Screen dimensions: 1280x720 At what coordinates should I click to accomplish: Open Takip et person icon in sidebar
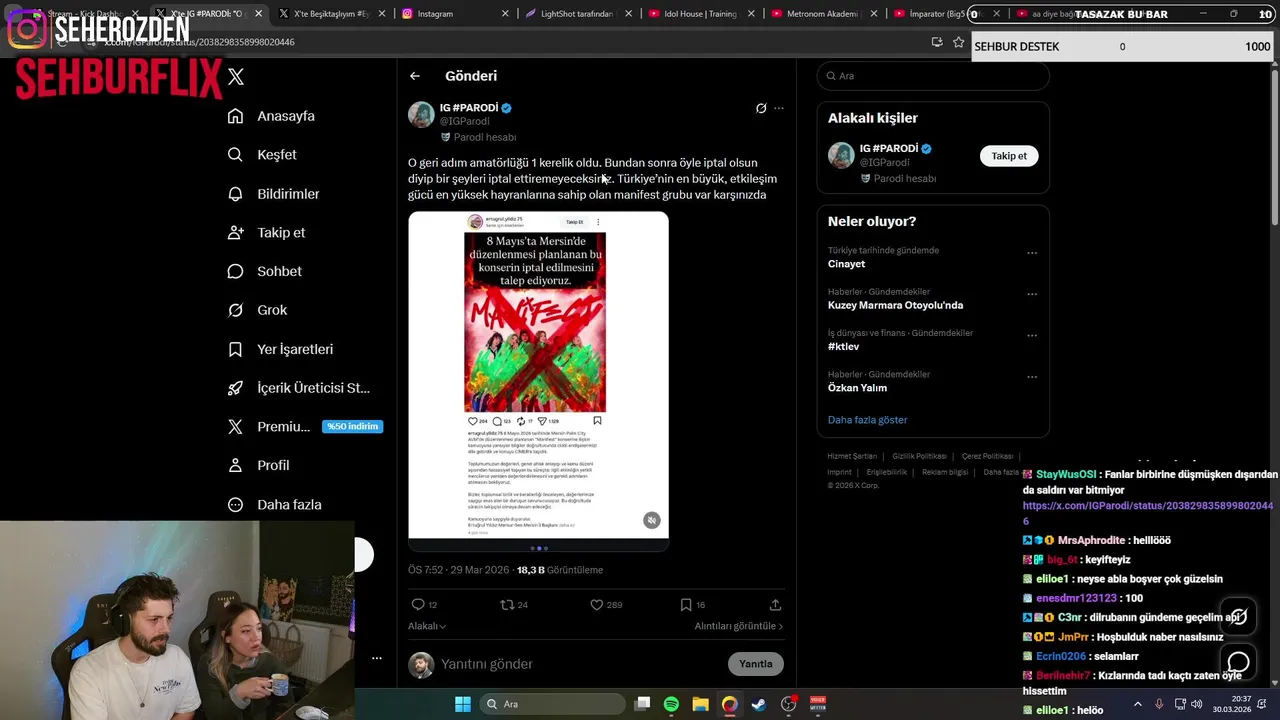[235, 232]
